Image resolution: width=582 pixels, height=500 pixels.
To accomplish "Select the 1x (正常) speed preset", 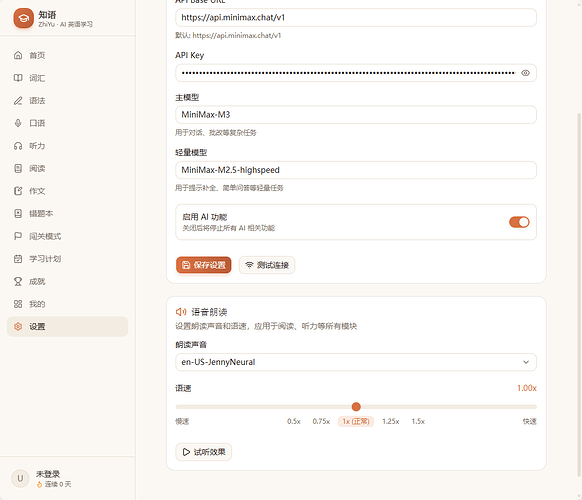I will click(356, 421).
